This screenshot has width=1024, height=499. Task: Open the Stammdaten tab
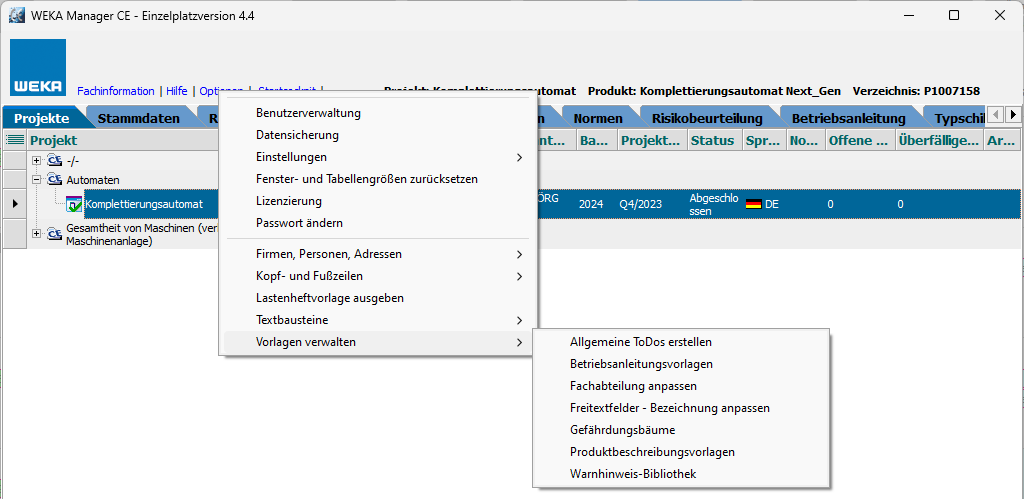point(138,118)
